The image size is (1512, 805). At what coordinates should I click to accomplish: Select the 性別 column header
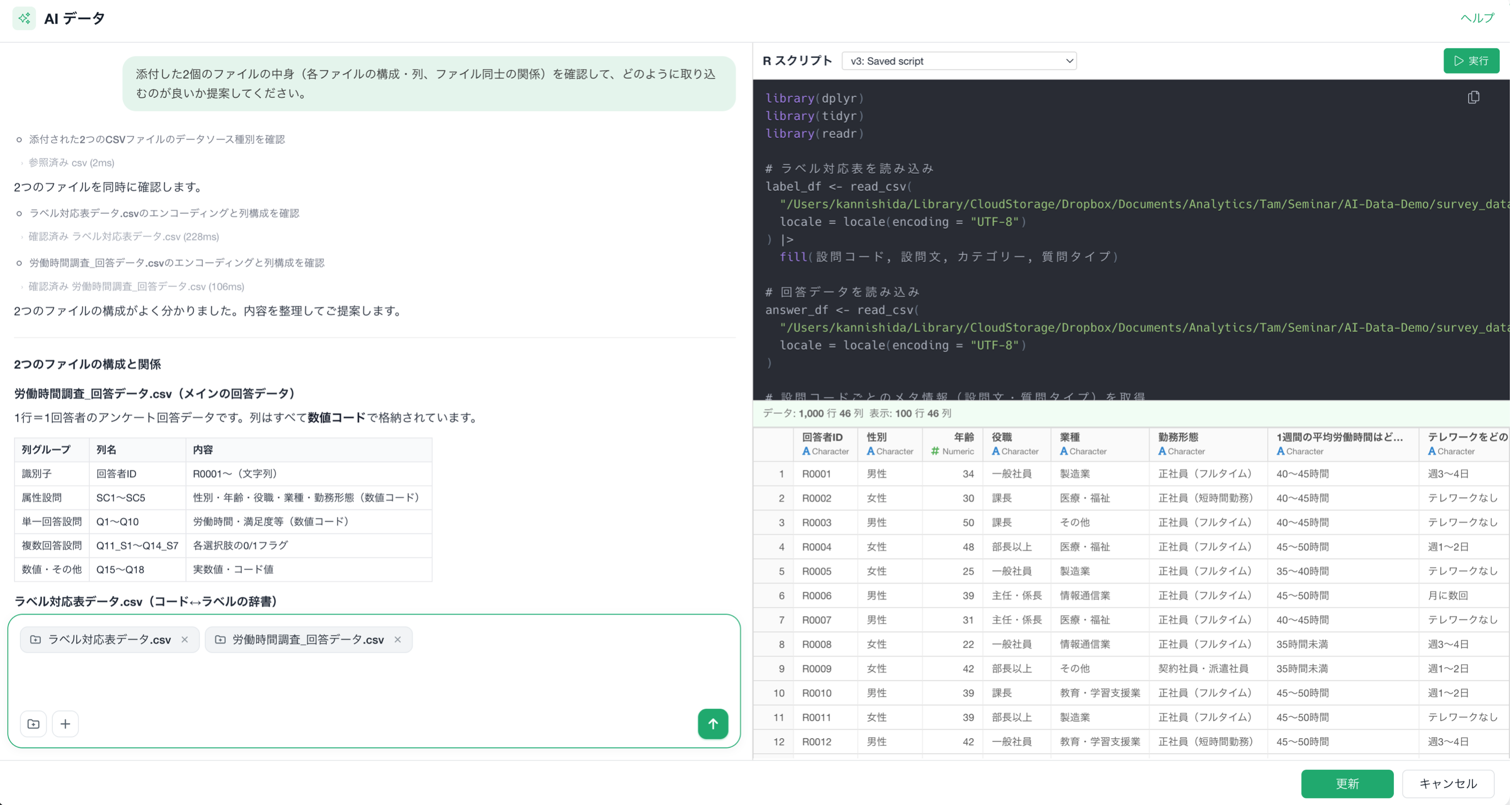(x=890, y=444)
